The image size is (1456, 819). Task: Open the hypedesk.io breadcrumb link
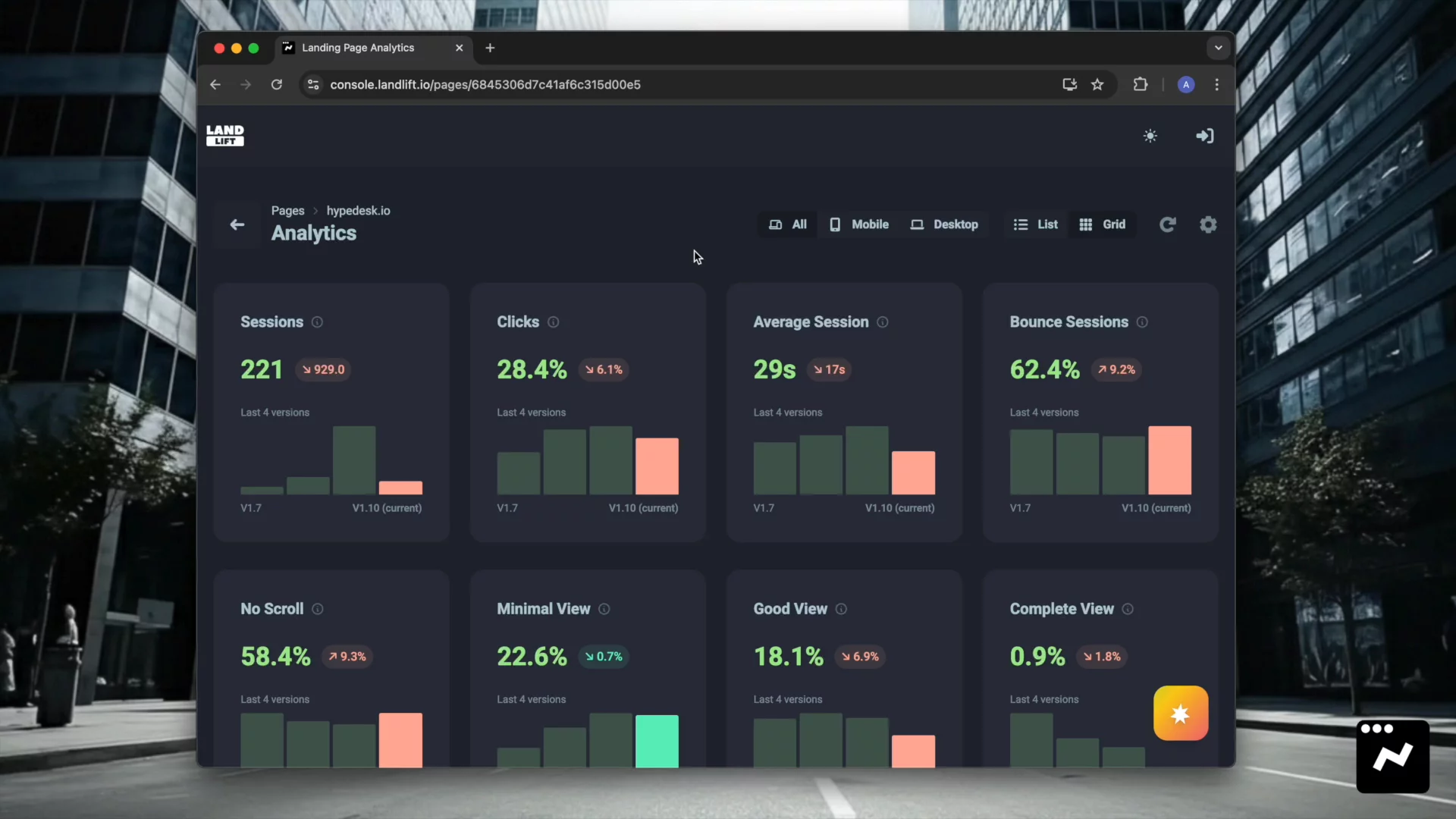tap(358, 211)
